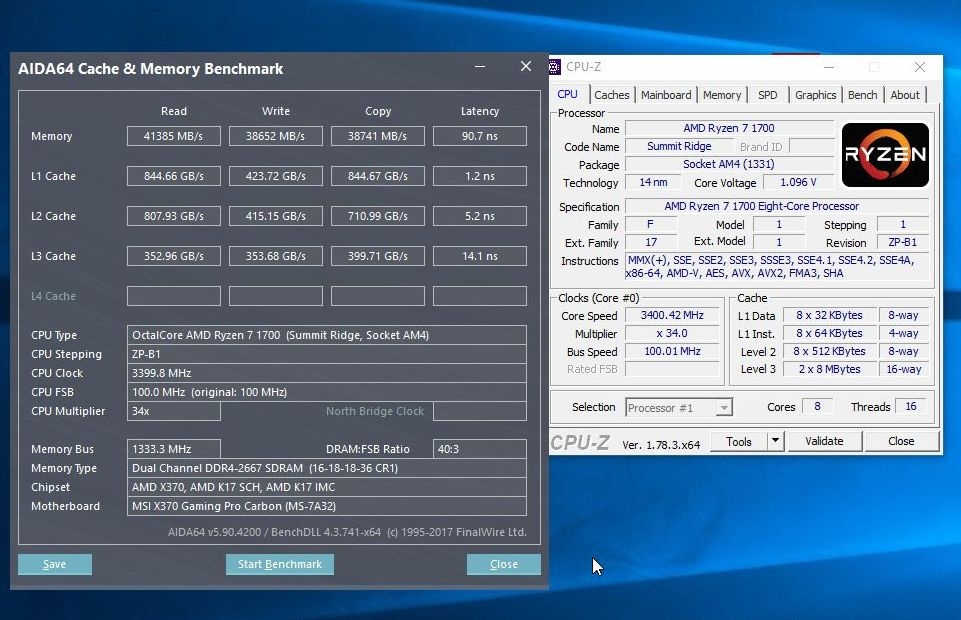Image resolution: width=961 pixels, height=620 pixels.
Task: Click the Multiplier value x 34.0
Action: click(672, 333)
